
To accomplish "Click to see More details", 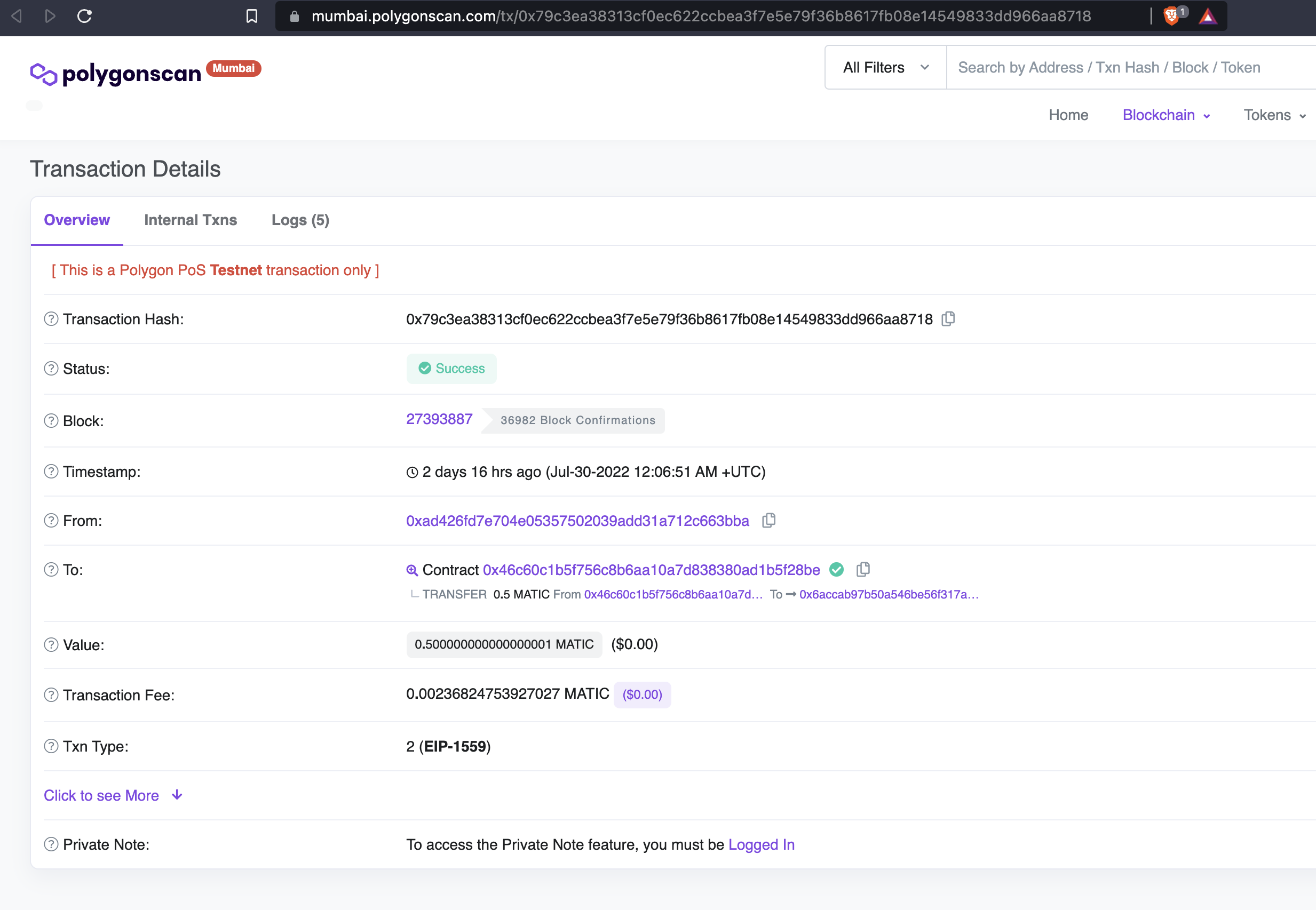I will (113, 795).
